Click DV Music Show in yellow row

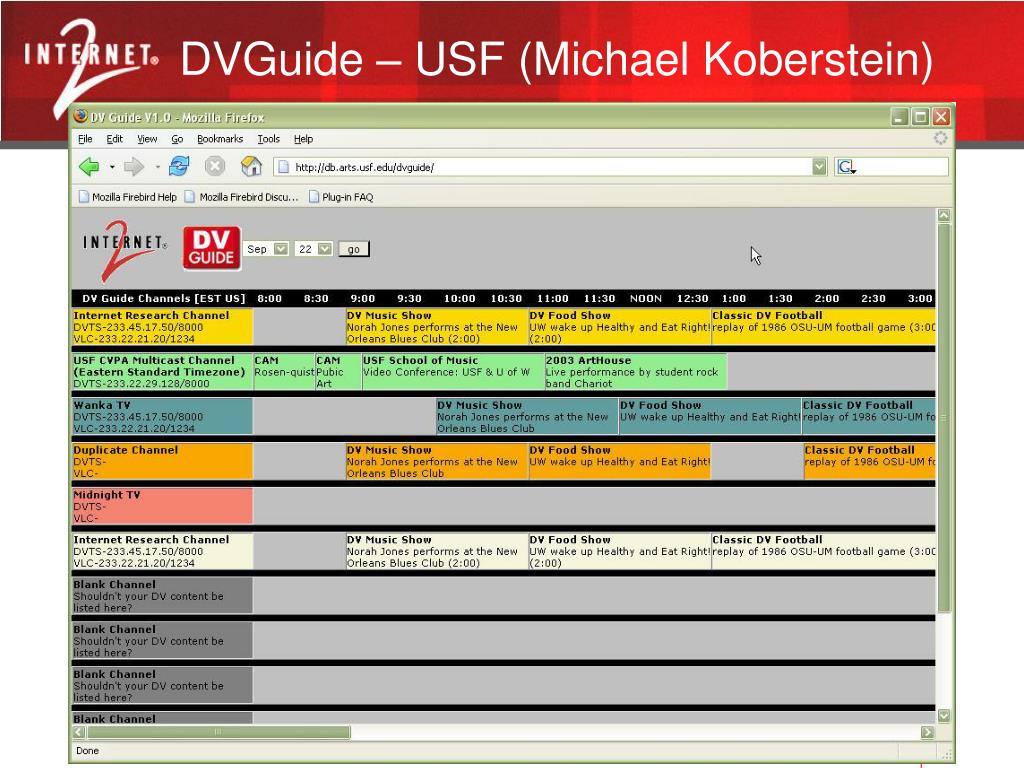[436, 327]
